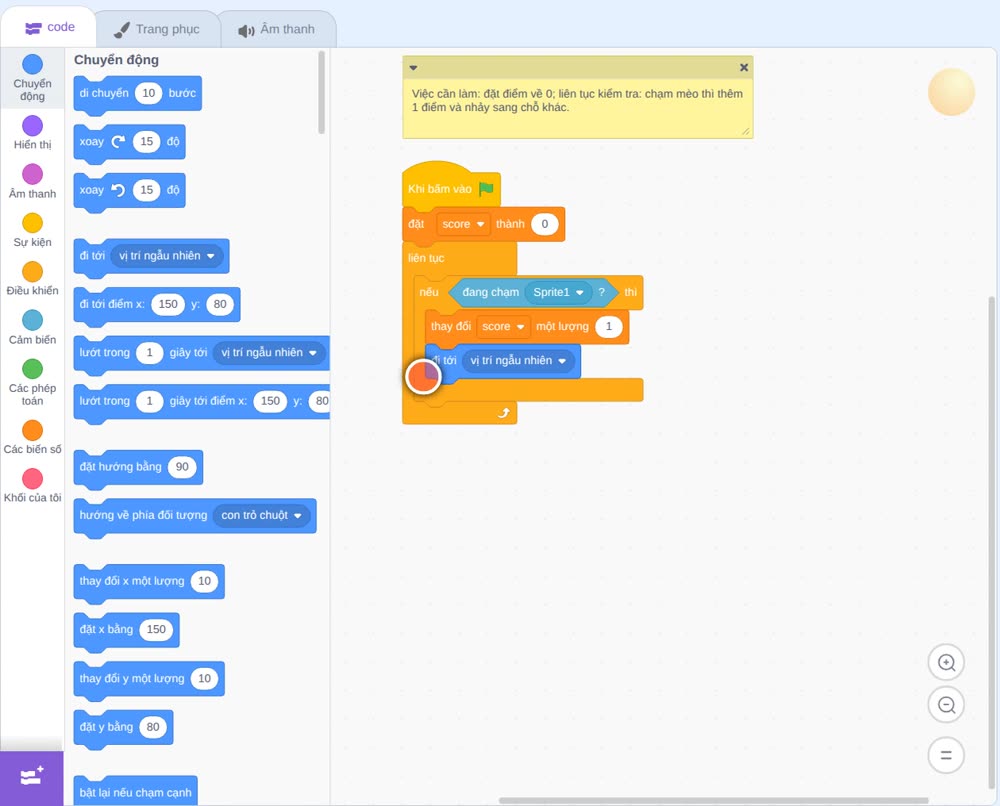Image resolution: width=1000 pixels, height=806 pixels.
Task: Click the đặt y bằng 80 field
Action: pos(153,727)
